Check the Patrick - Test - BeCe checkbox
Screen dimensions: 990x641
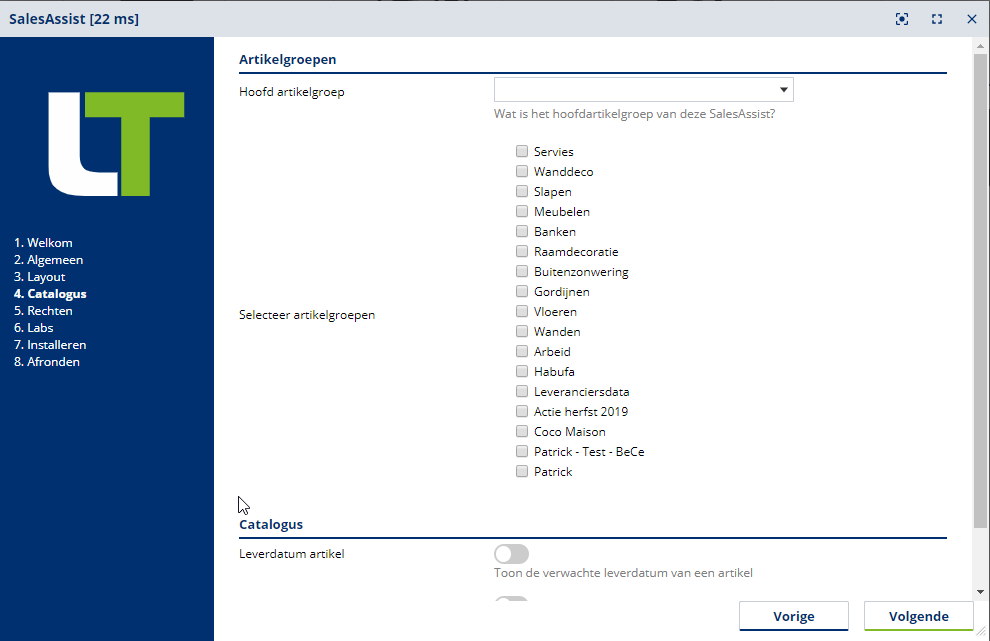coord(522,451)
